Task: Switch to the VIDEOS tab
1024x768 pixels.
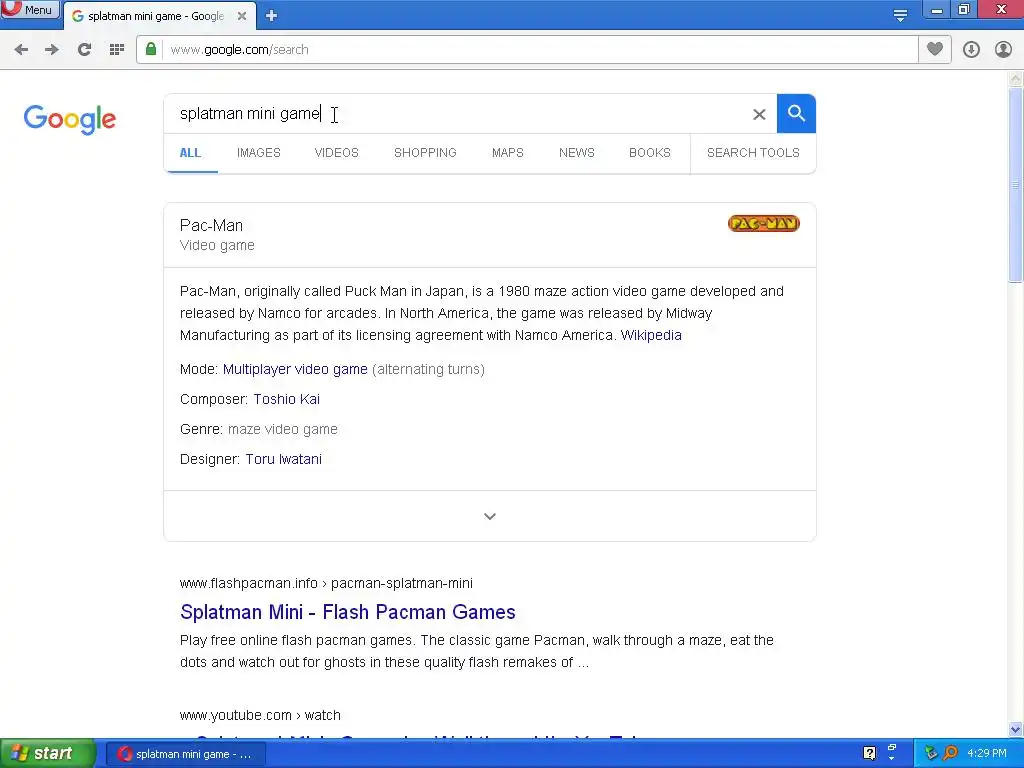Action: click(336, 153)
